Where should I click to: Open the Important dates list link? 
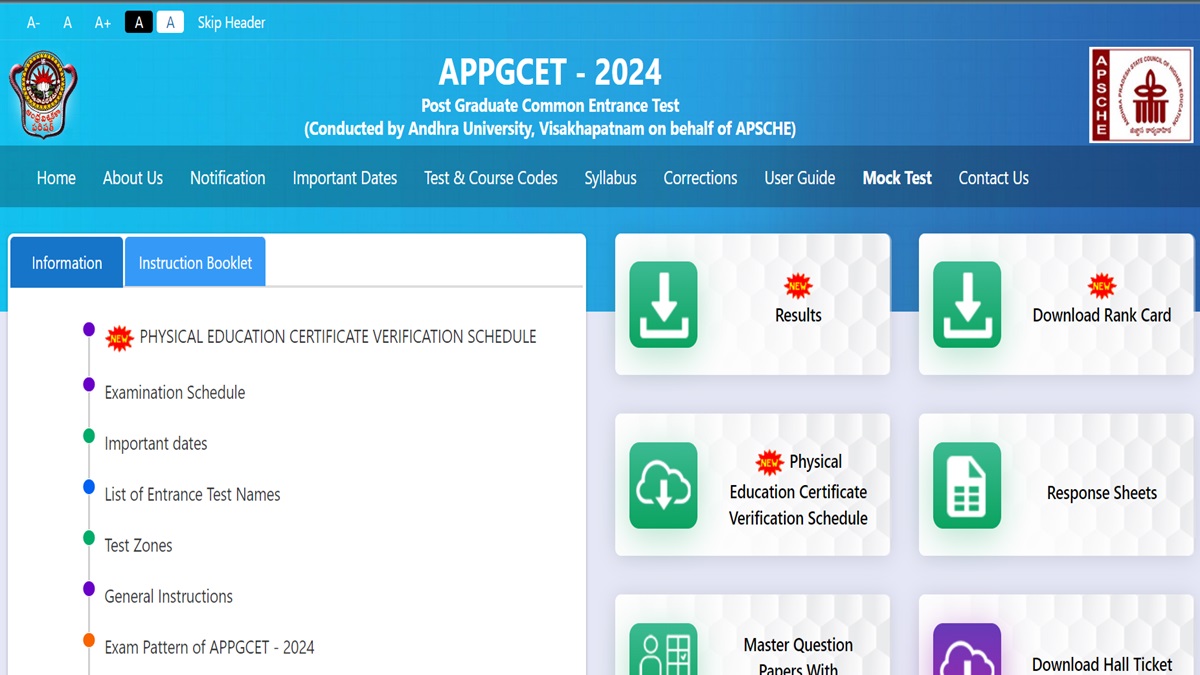tap(156, 444)
